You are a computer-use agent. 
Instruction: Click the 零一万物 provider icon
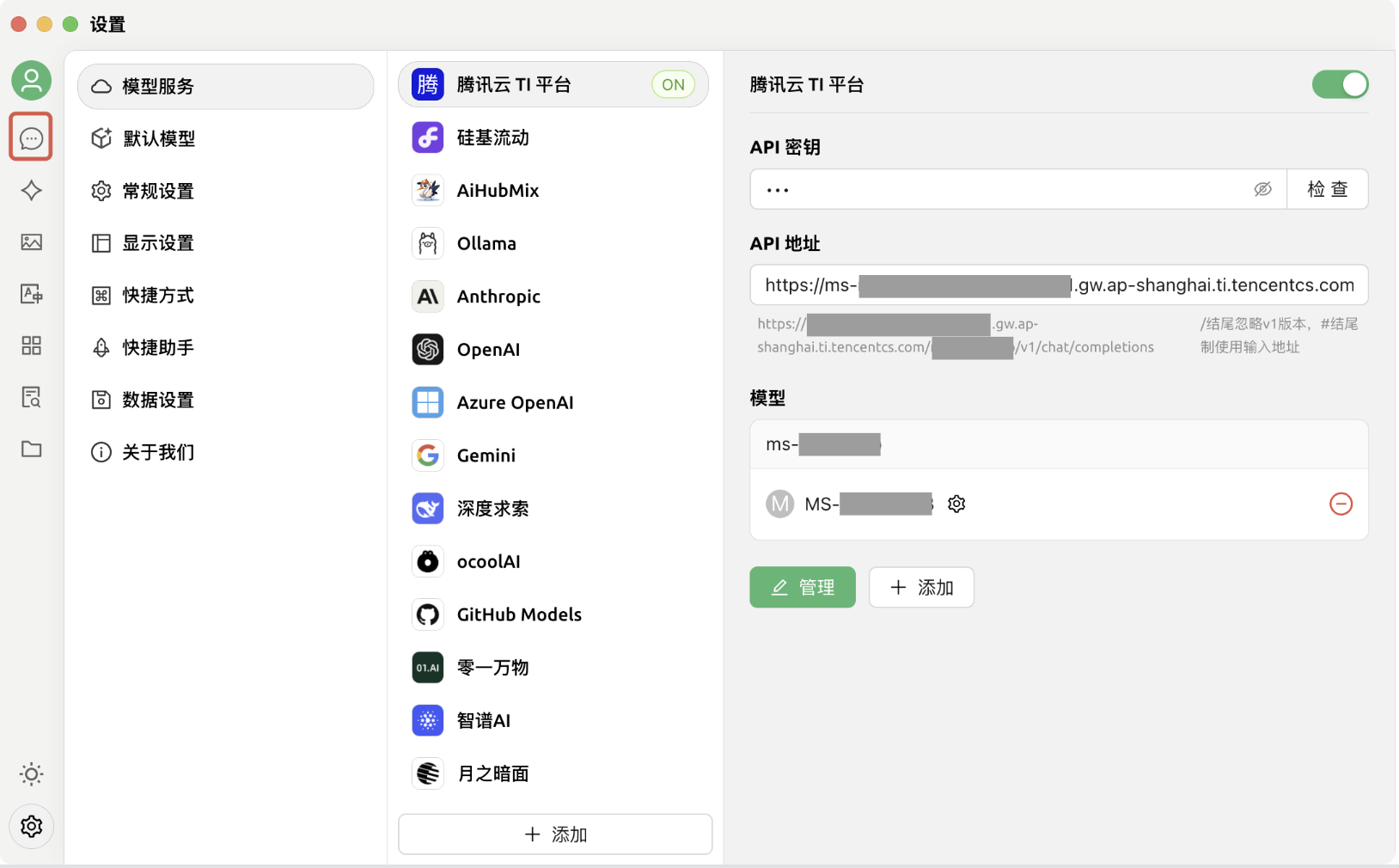click(x=428, y=668)
